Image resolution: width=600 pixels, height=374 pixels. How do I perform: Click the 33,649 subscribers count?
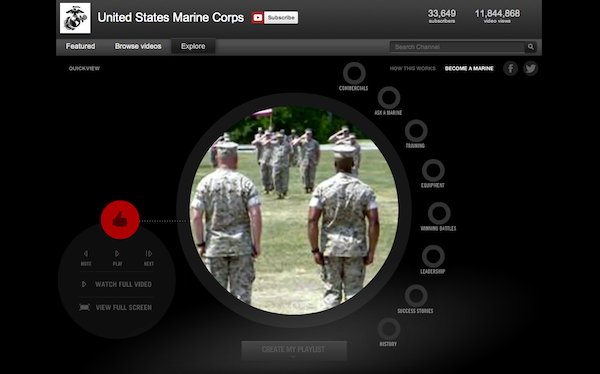pos(442,16)
